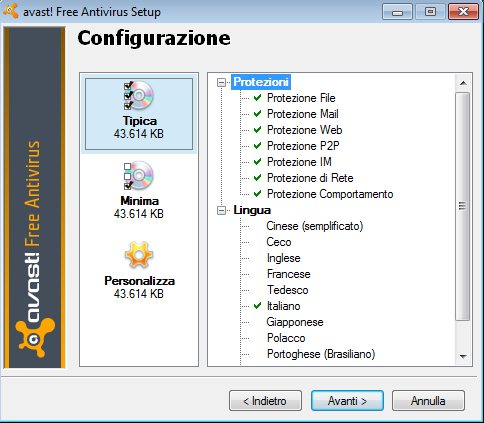484x423 pixels.
Task: Collapse the Lingua tree node
Action: pyautogui.click(x=221, y=210)
